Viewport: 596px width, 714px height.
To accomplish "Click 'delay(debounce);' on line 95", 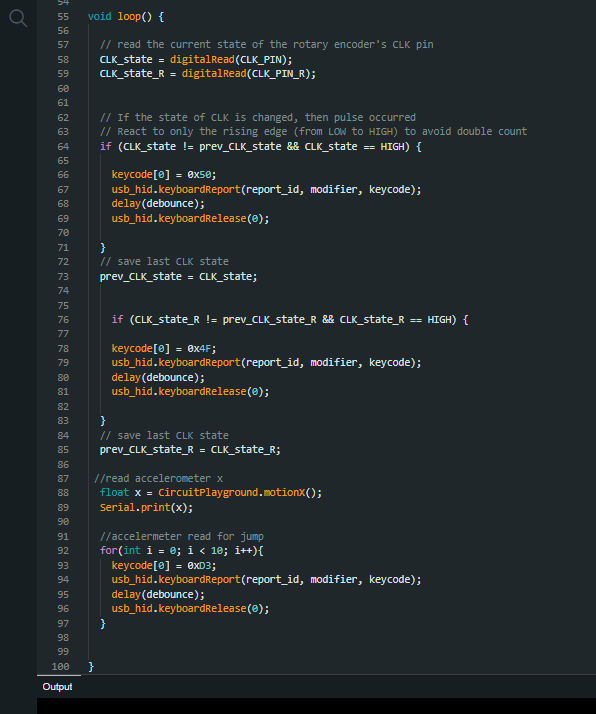I will (158, 595).
